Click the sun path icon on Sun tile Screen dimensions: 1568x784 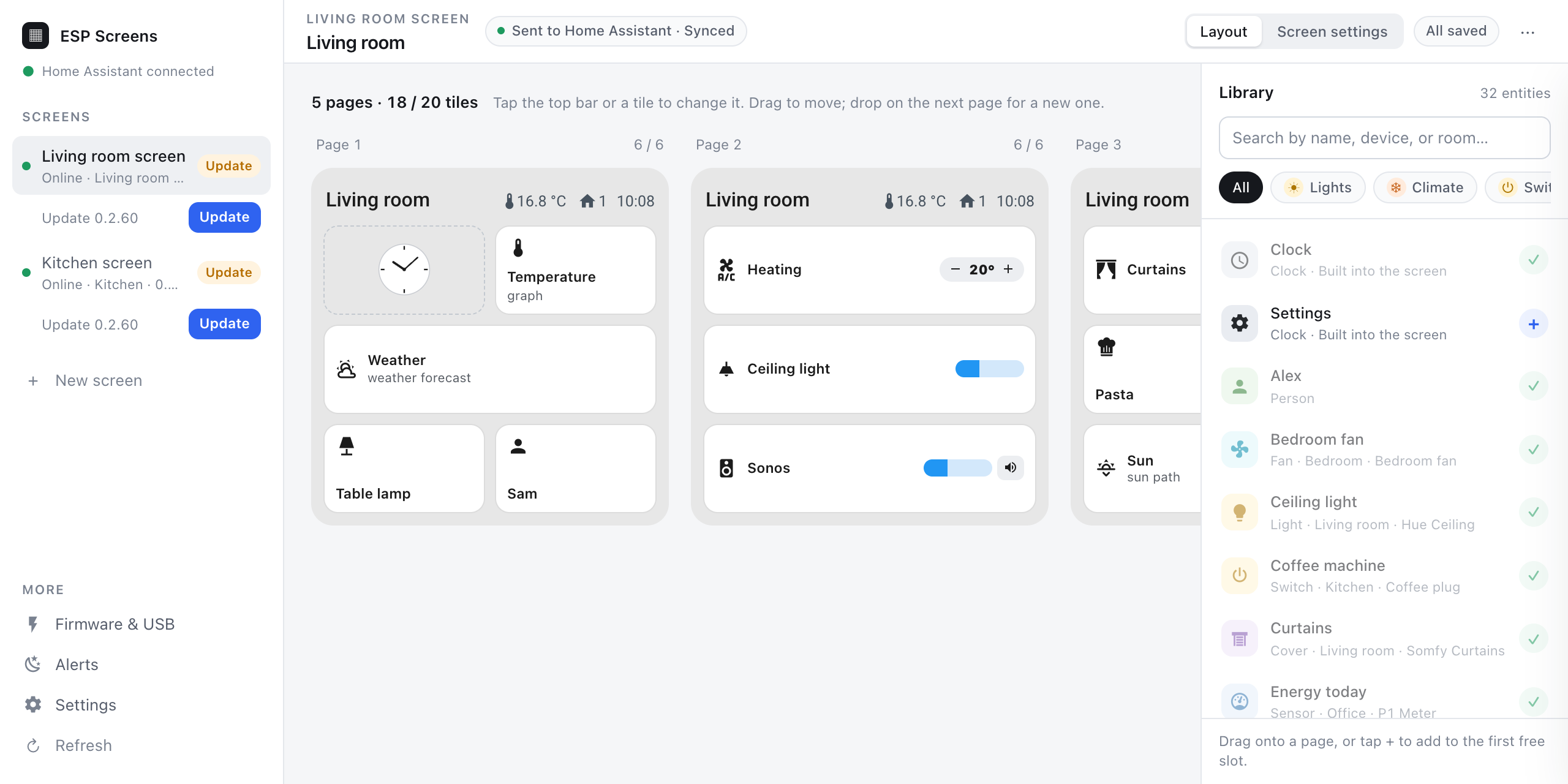(x=1106, y=469)
